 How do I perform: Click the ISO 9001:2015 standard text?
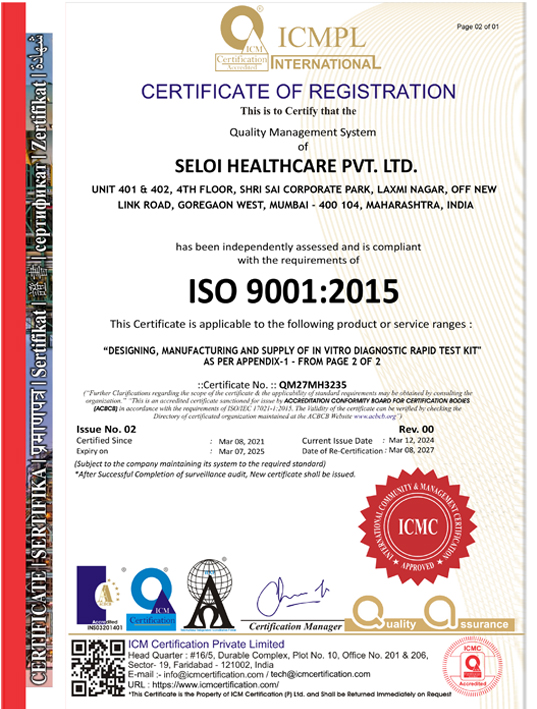point(294,291)
